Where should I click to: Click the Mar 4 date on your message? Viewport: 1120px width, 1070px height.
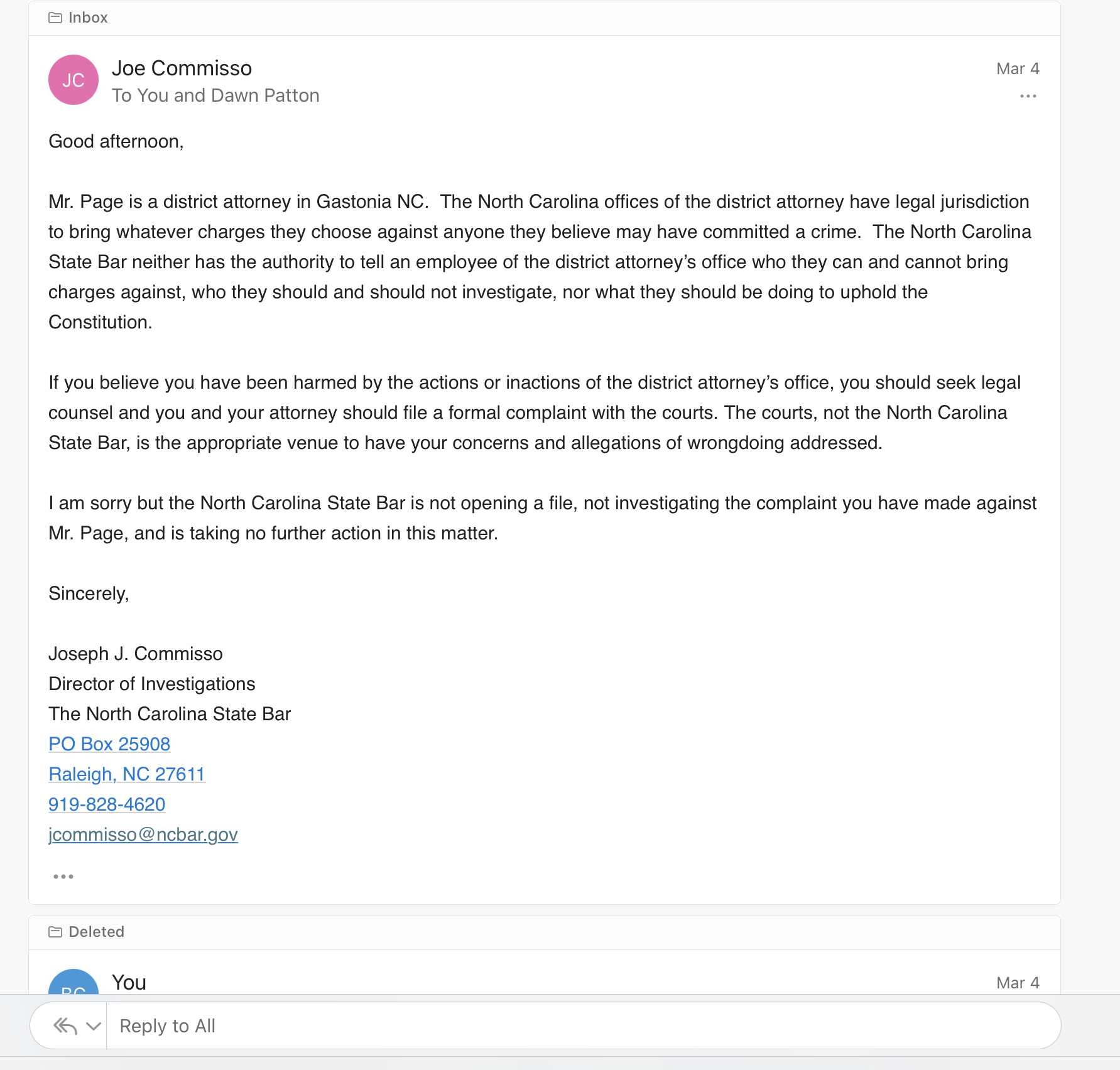click(1018, 983)
